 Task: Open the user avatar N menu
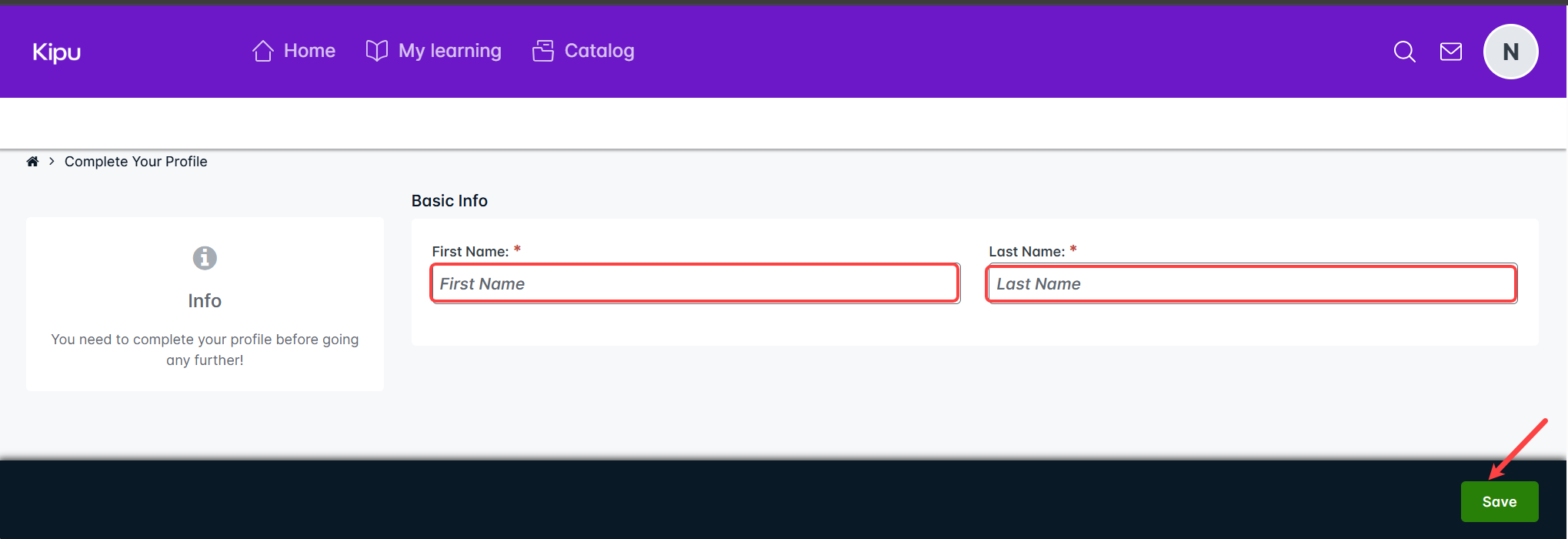click(x=1510, y=52)
